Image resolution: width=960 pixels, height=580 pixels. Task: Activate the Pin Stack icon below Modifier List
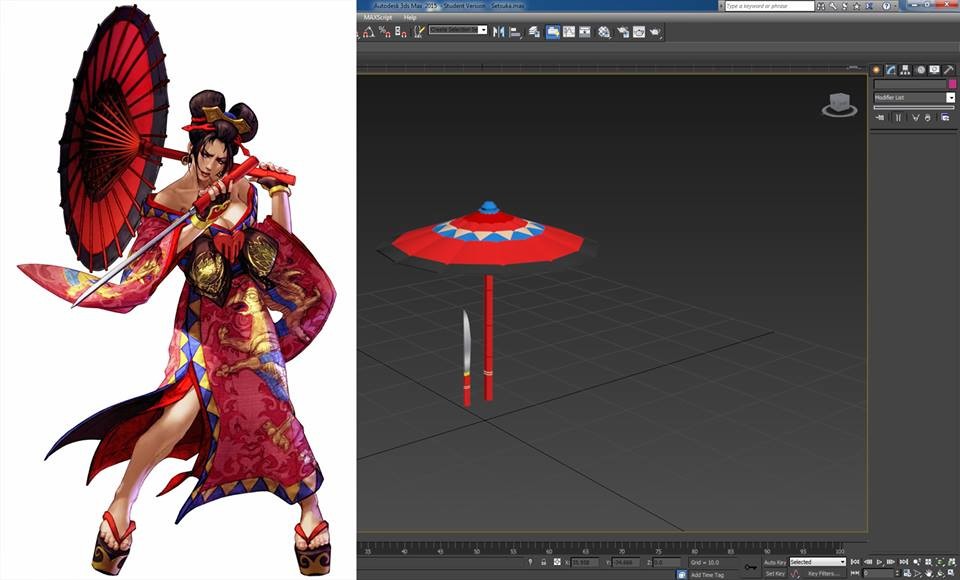(882, 117)
